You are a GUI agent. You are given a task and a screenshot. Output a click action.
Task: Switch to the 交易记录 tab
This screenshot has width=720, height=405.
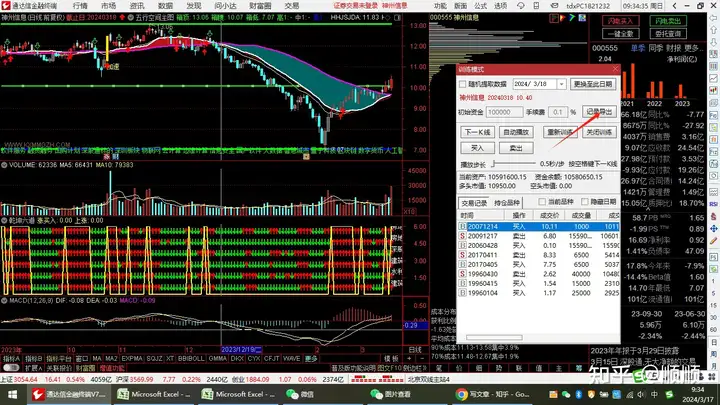click(x=474, y=202)
